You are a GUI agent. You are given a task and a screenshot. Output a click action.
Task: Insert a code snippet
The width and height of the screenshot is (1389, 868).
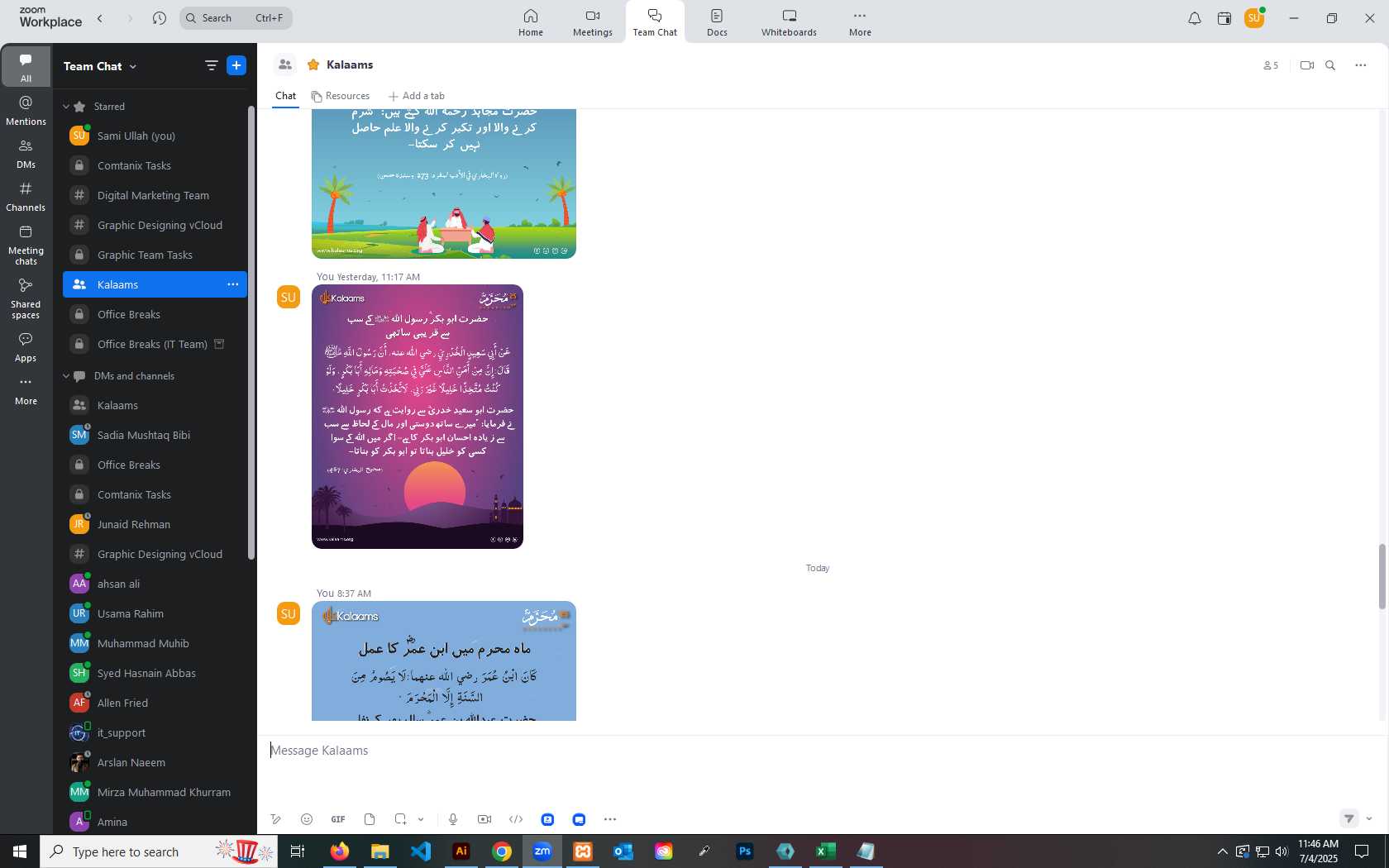(x=516, y=819)
